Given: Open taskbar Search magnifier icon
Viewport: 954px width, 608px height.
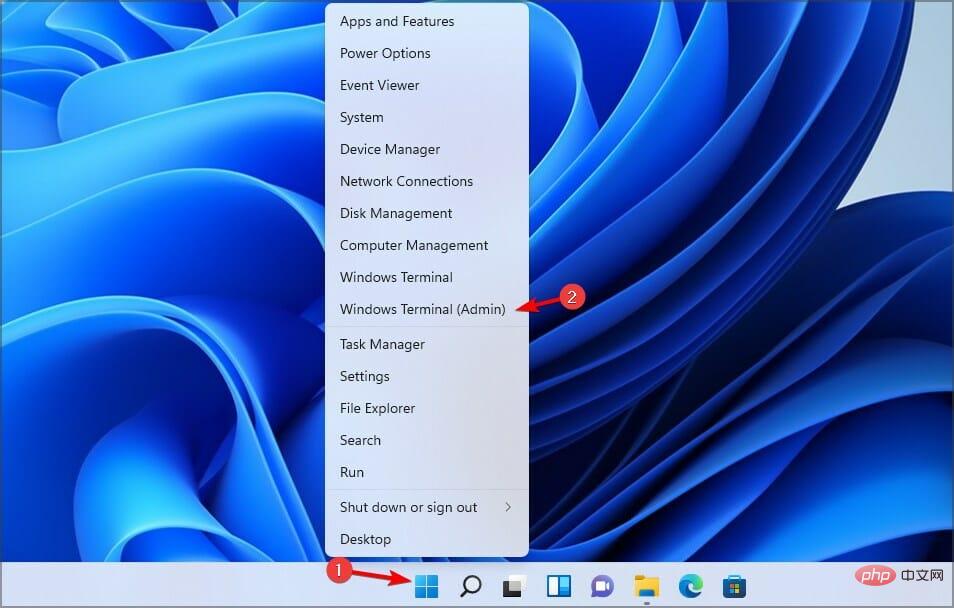Looking at the screenshot, I should 470,586.
